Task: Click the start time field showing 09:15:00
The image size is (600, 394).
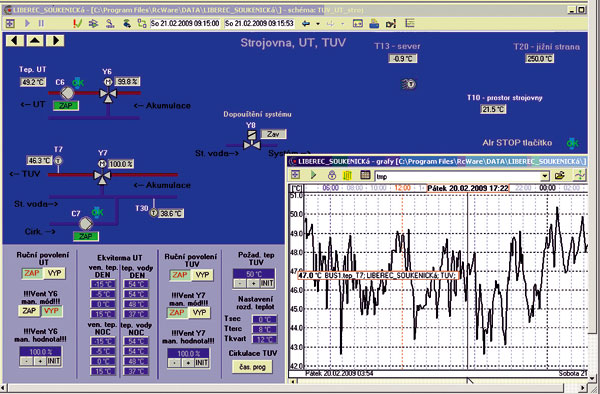Action: (185, 24)
